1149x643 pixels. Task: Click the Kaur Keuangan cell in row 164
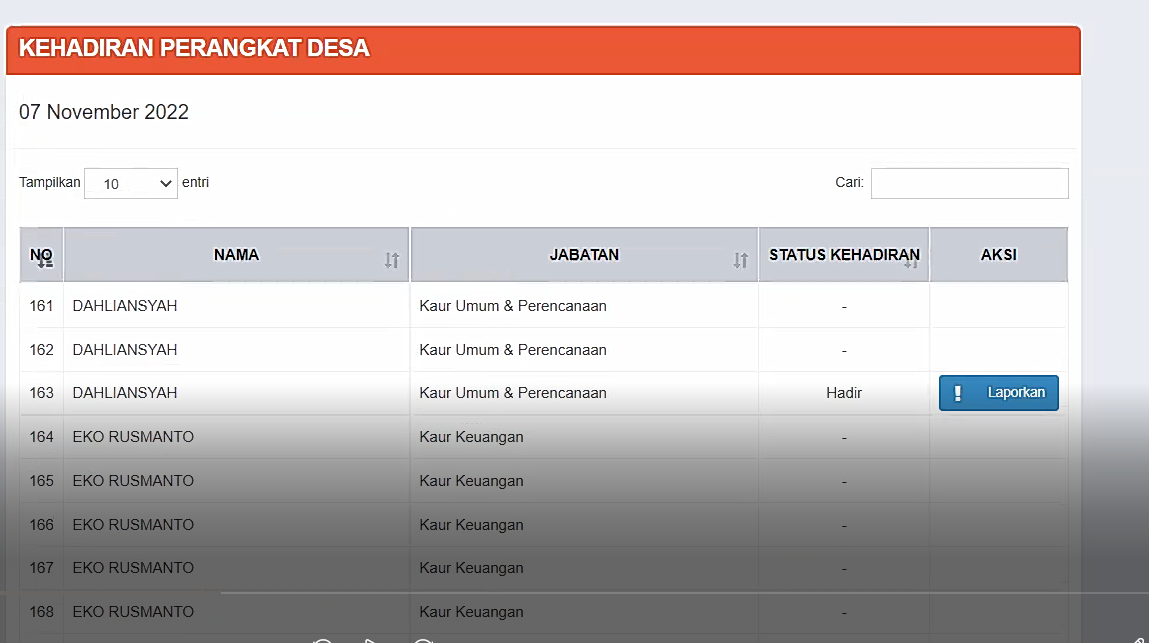pos(470,436)
